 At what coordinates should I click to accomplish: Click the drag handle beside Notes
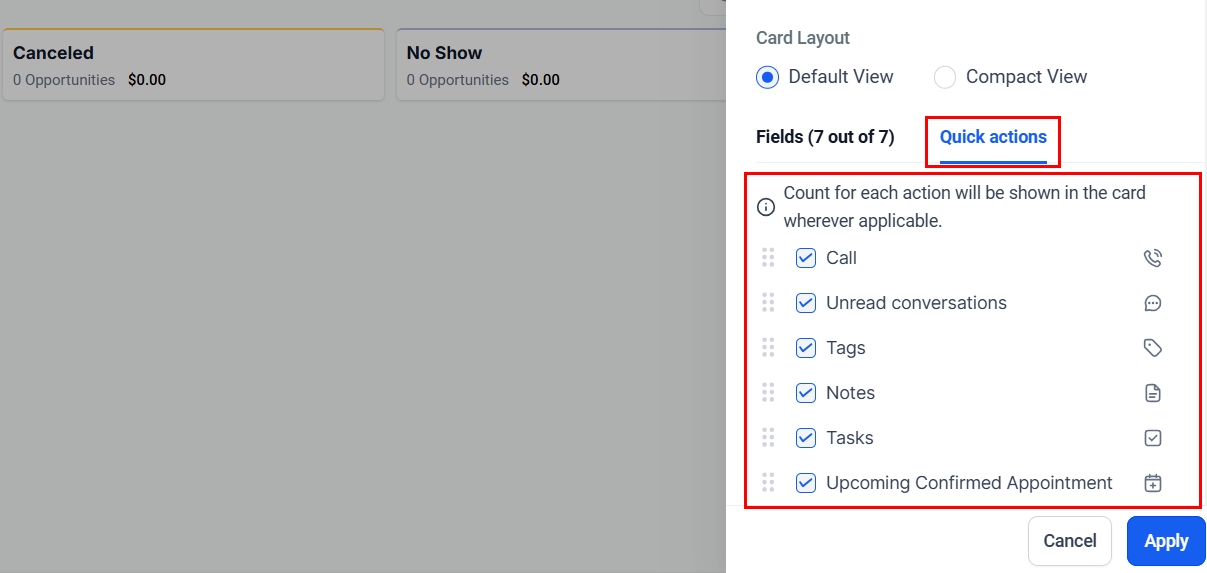coord(768,393)
